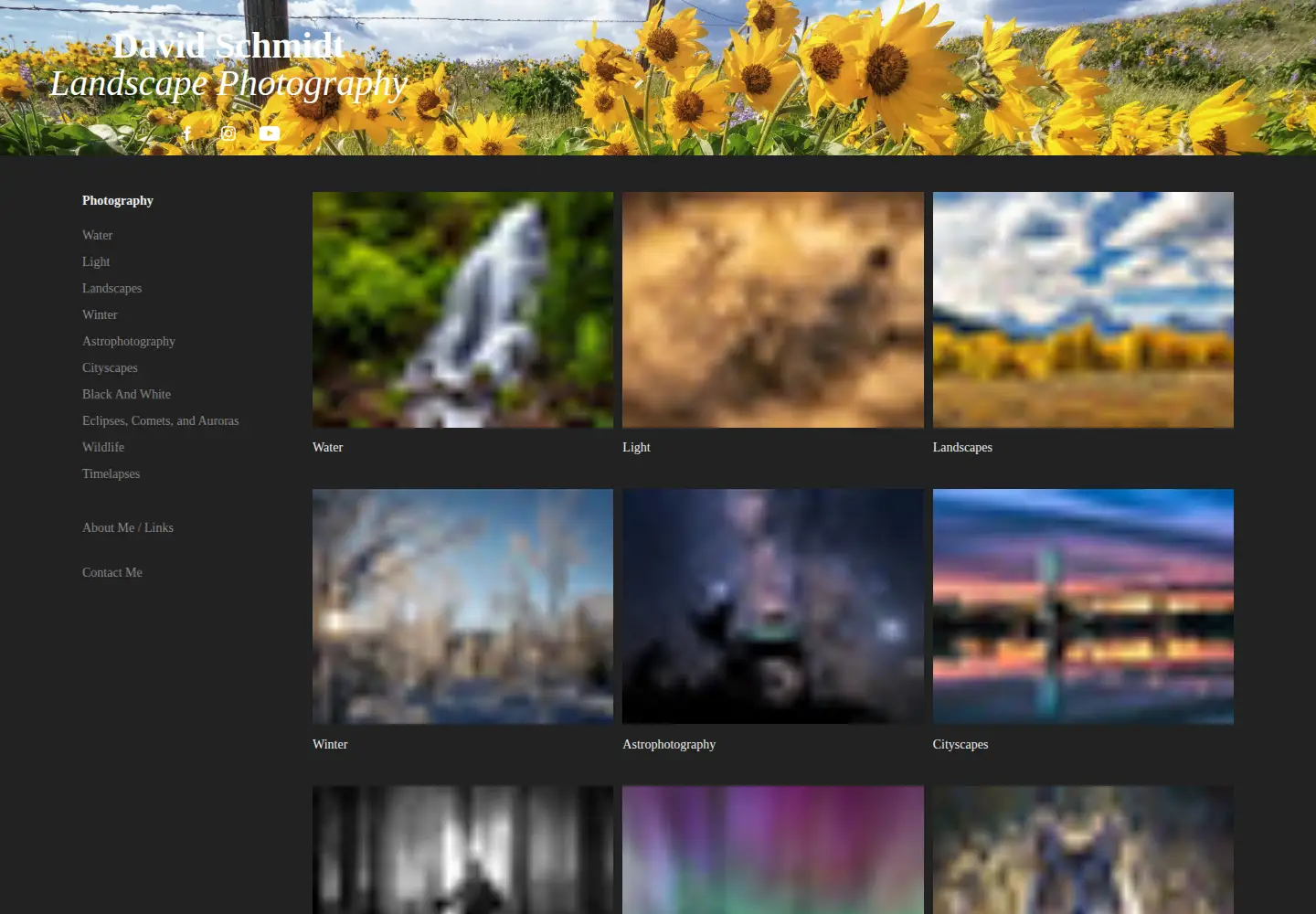Go to Landscapes in sidebar menu

point(112,288)
